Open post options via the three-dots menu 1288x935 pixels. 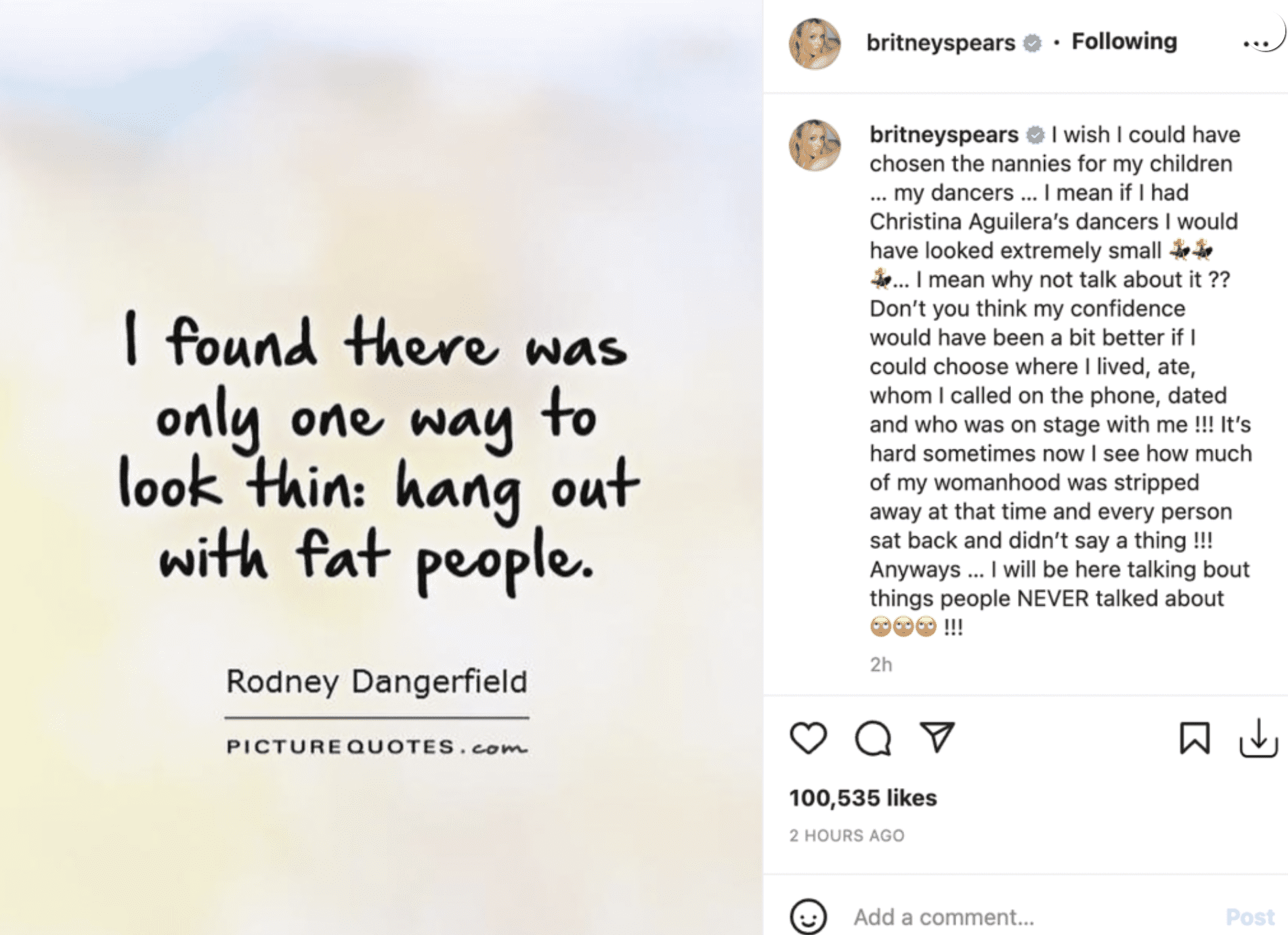[x=1258, y=42]
